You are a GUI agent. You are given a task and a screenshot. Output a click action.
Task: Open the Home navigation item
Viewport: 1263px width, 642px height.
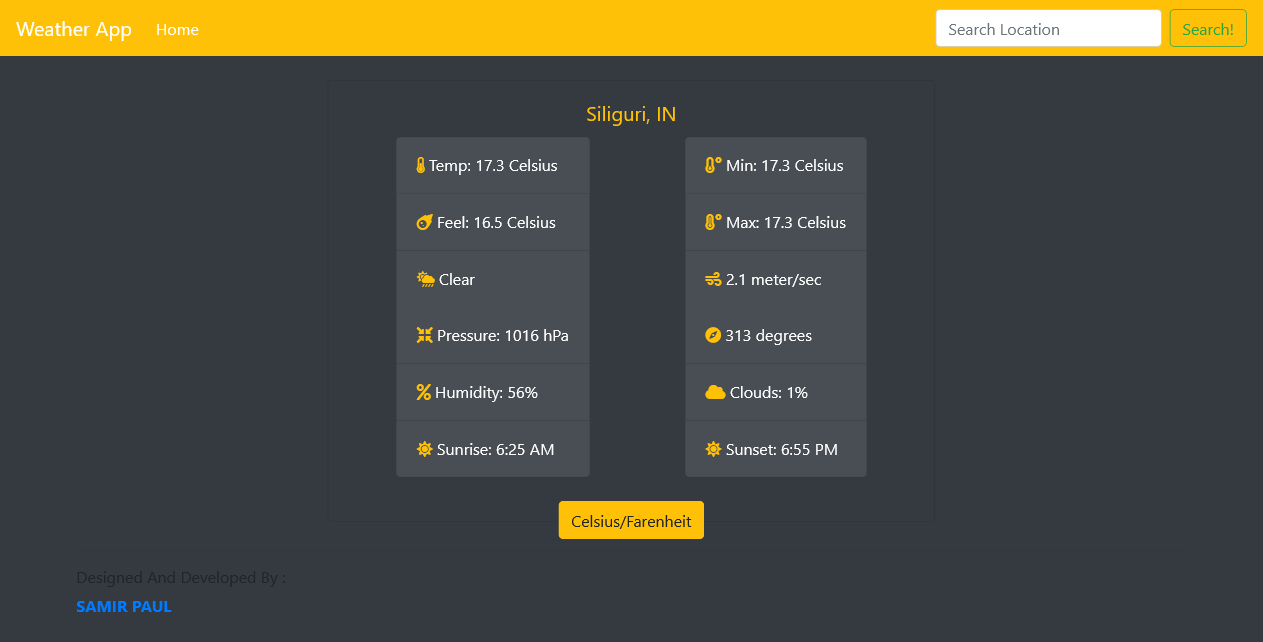[x=177, y=30]
